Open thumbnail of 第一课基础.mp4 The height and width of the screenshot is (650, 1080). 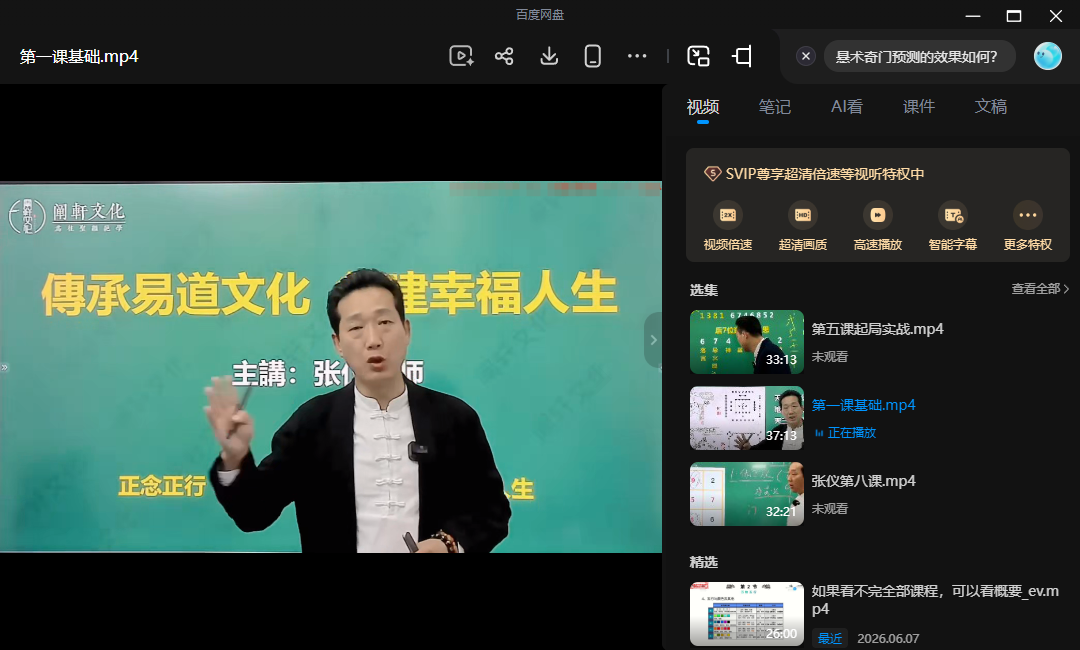click(x=747, y=418)
